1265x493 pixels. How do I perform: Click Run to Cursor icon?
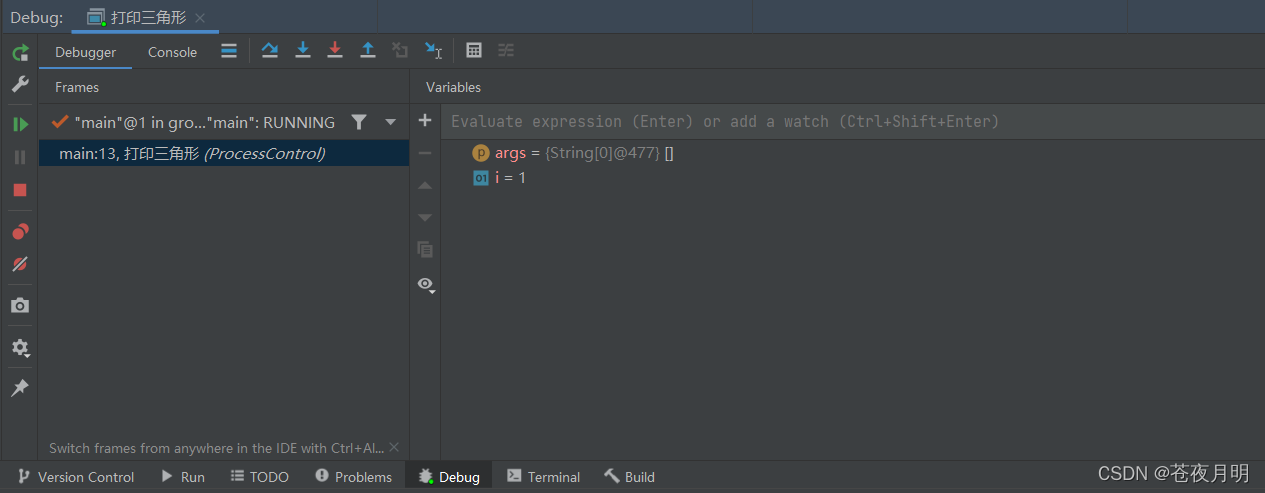(433, 50)
